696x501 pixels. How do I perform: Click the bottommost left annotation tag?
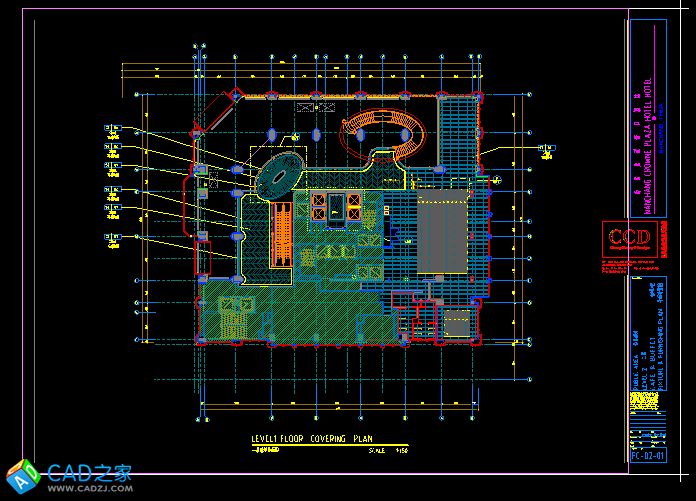click(112, 236)
